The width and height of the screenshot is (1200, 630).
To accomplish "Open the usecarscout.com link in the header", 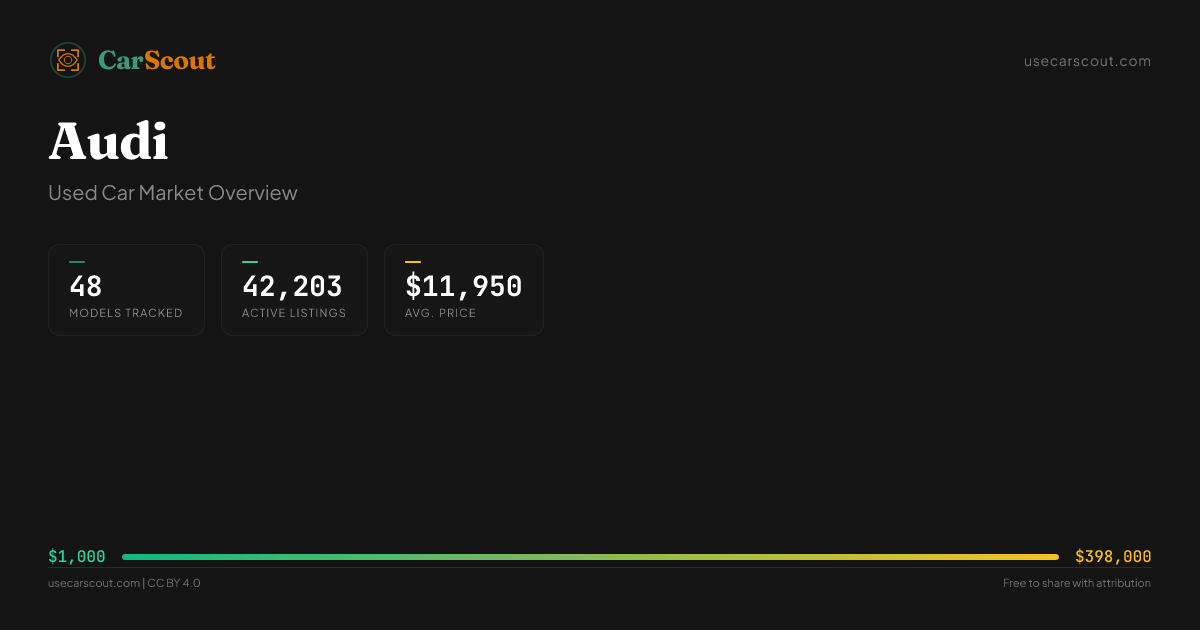I will [x=1087, y=61].
